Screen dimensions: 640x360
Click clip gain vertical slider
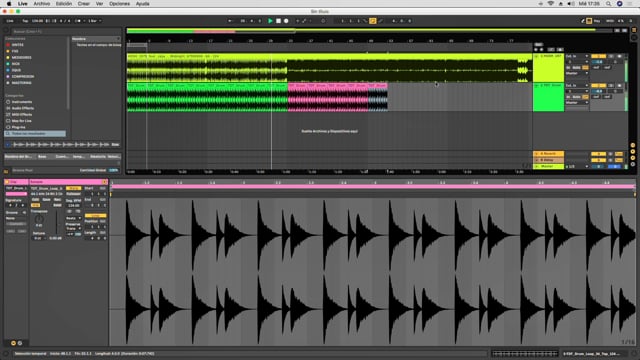point(56,223)
